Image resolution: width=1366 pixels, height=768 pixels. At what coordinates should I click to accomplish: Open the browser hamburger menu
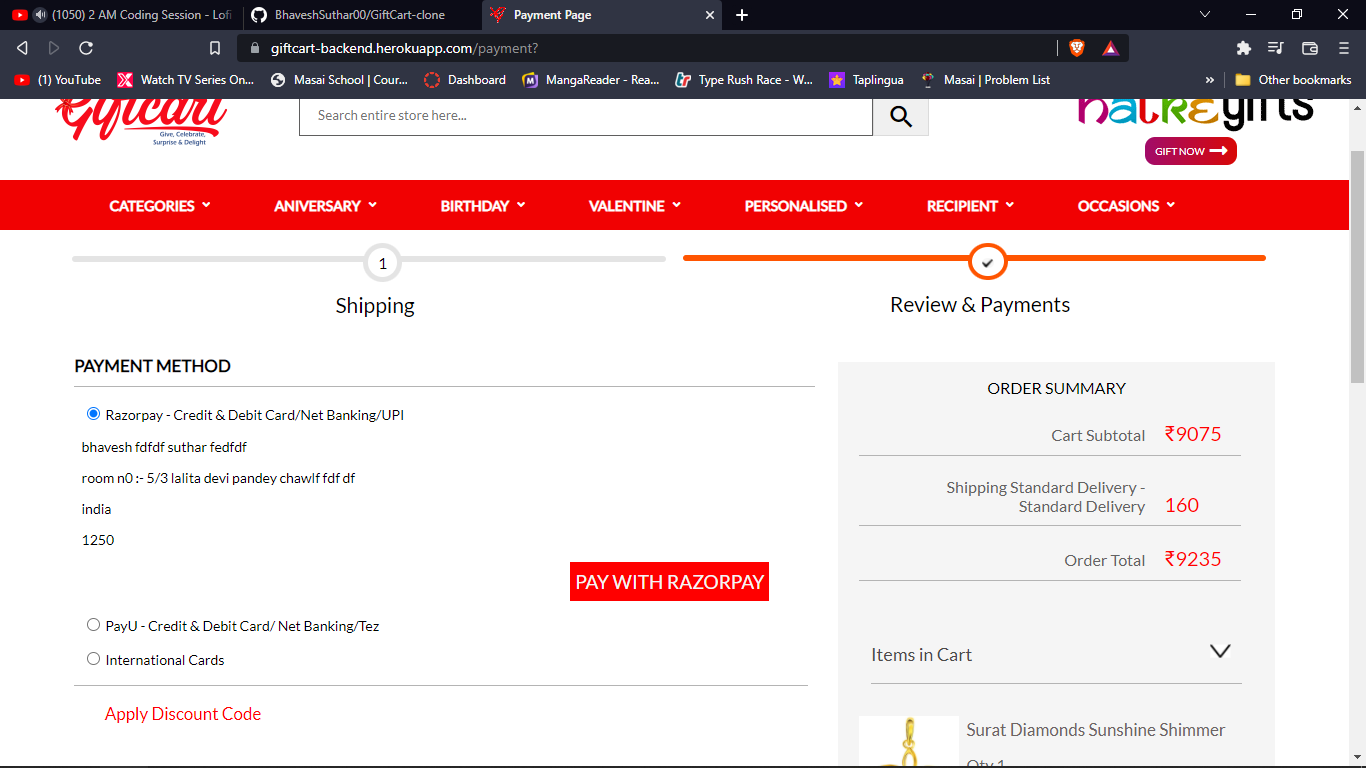(x=1343, y=48)
